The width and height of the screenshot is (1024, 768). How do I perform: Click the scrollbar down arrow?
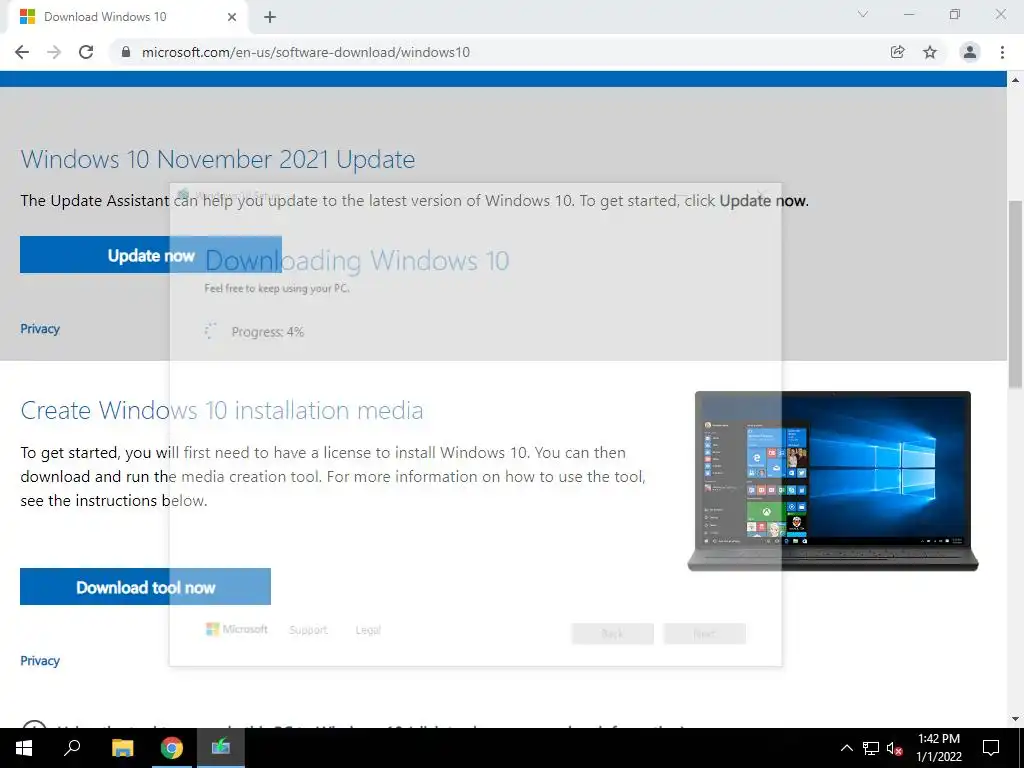(x=1015, y=719)
